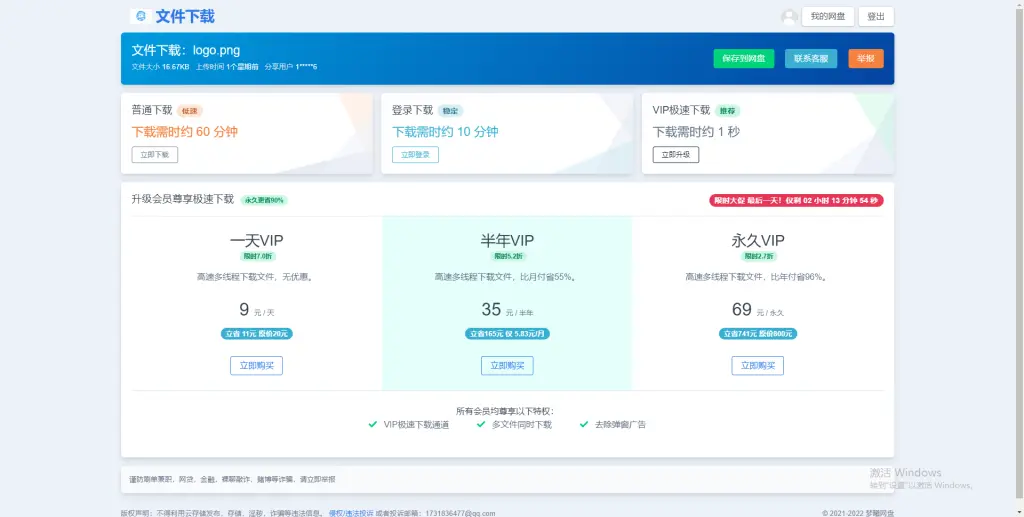This screenshot has width=1024, height=517.
Task: Contact support via 联系客服 button
Action: pos(811,59)
